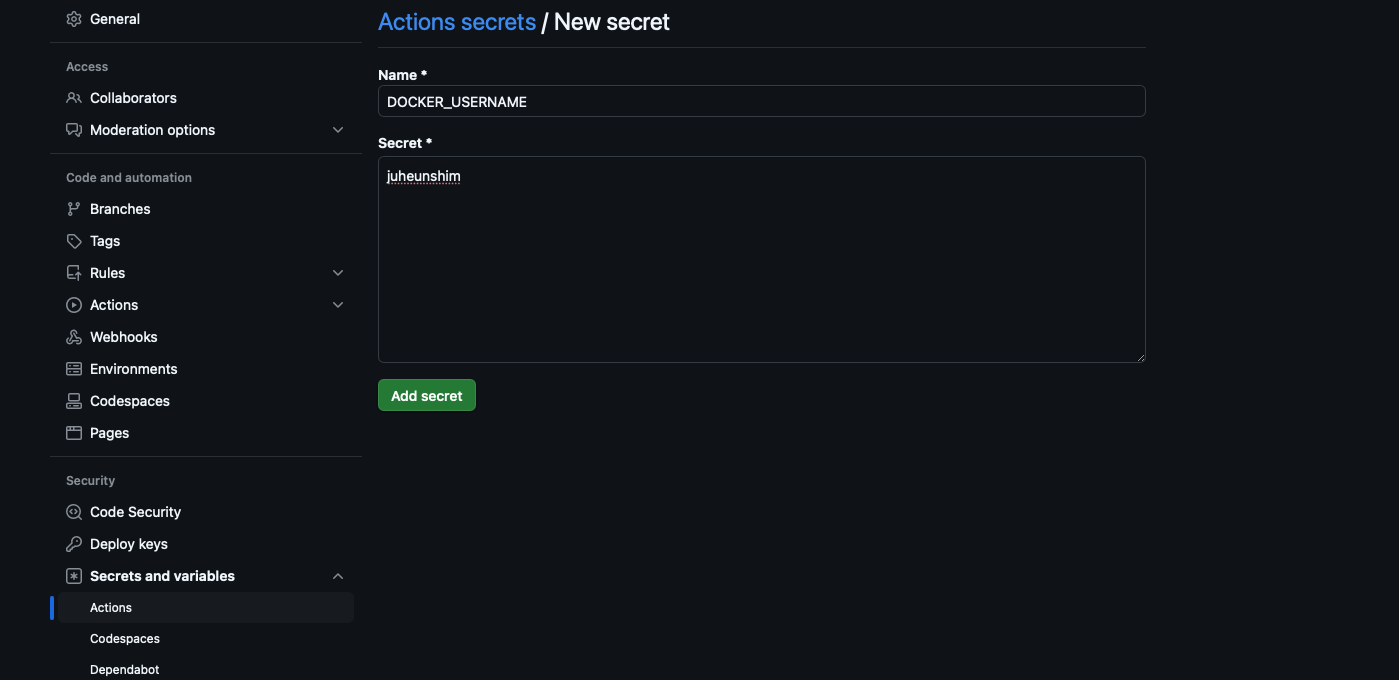Screen dimensions: 1399x680
Task: Click the Codespaces icon in sidebar
Action: [74, 401]
